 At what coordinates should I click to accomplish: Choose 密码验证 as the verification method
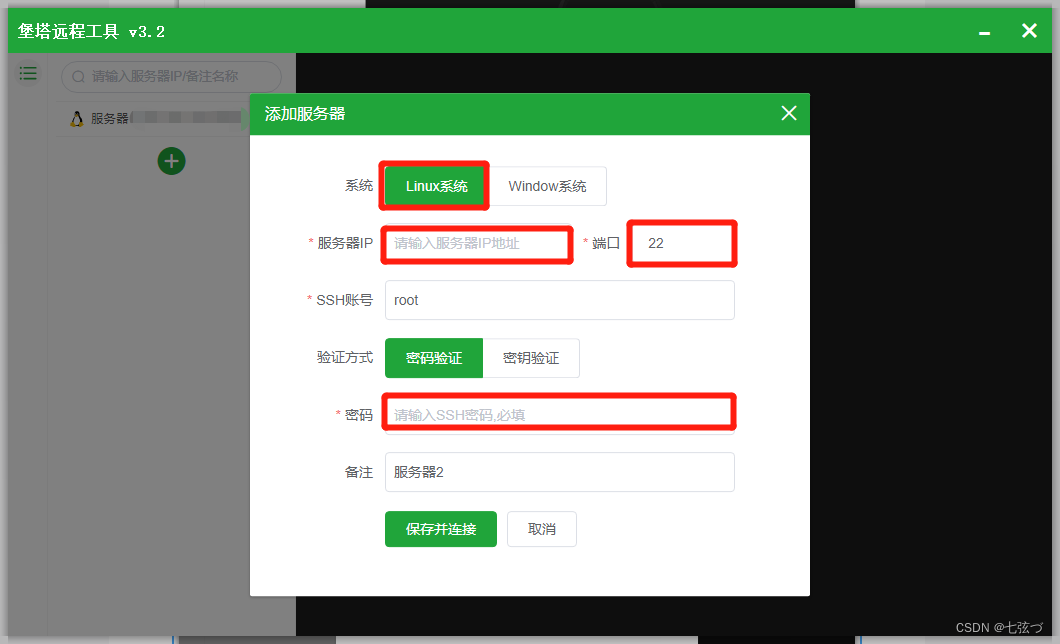coord(434,357)
